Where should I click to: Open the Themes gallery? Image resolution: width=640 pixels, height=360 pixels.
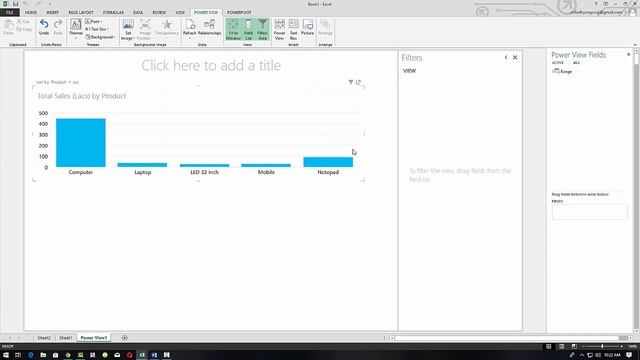click(x=76, y=29)
